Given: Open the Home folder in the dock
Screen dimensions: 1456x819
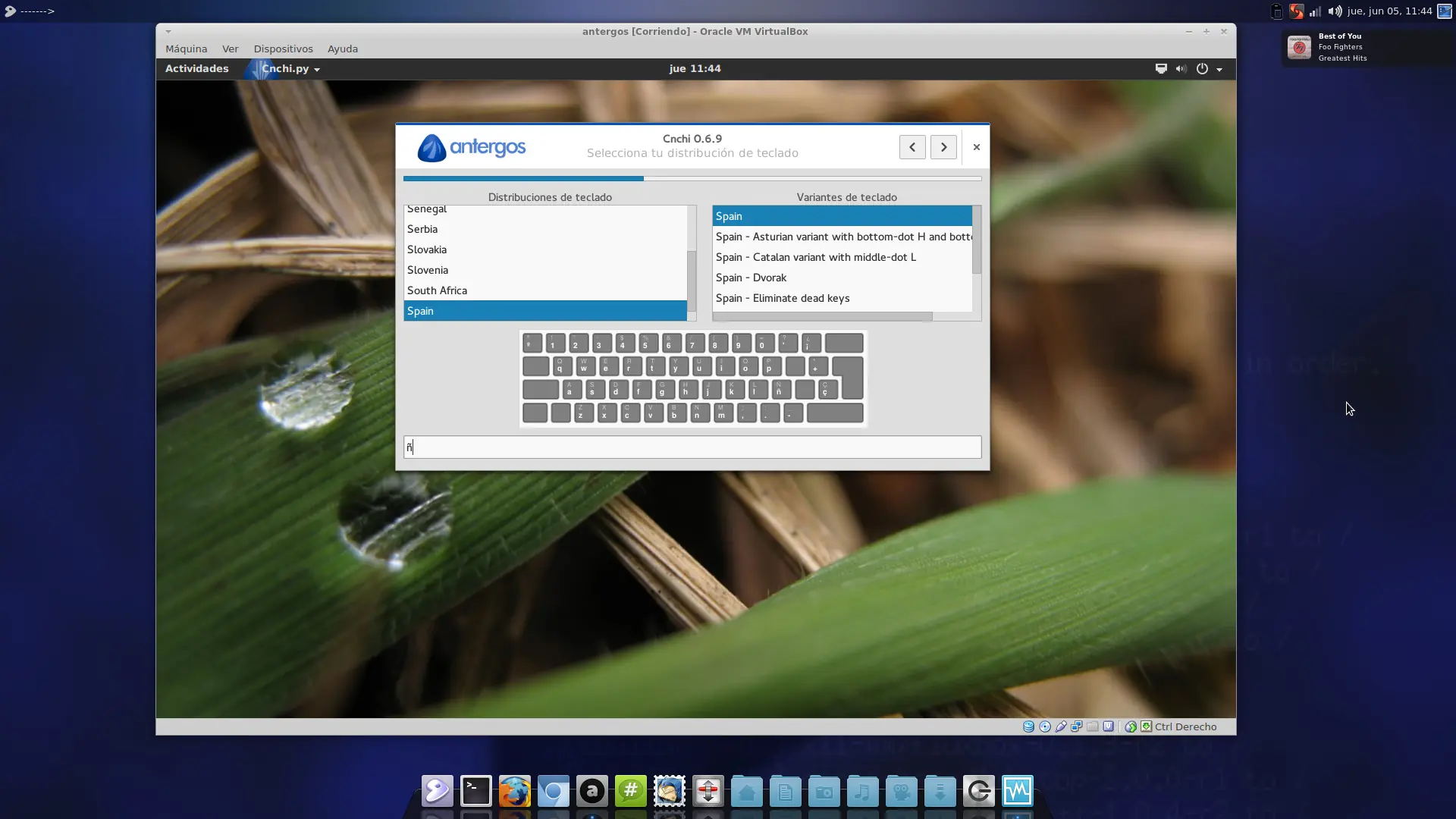Looking at the screenshot, I should pyautogui.click(x=747, y=791).
